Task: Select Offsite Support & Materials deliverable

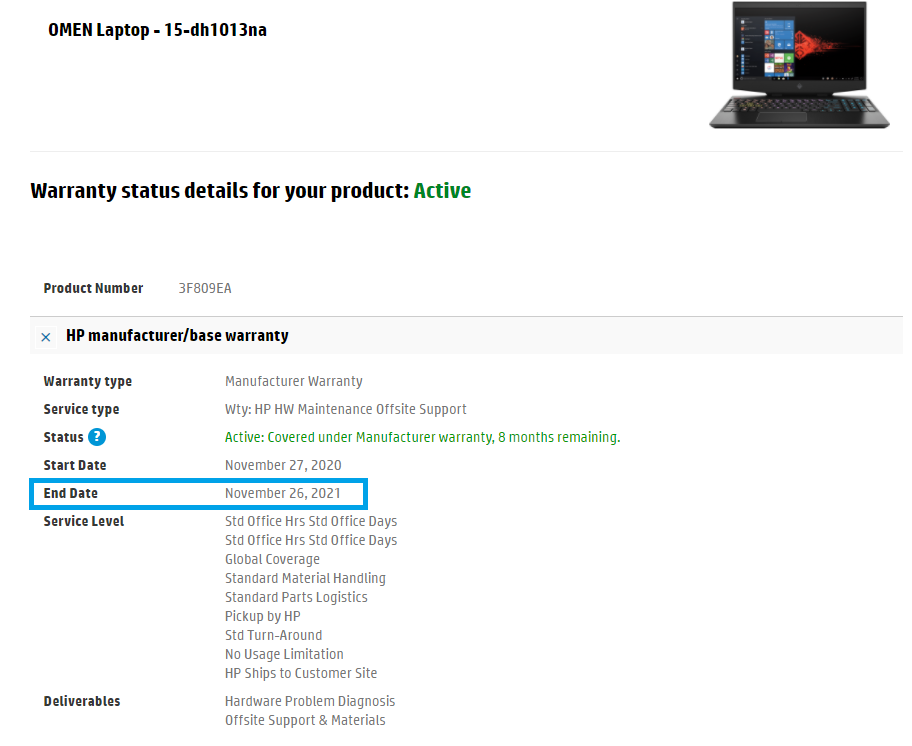Action: 305,720
